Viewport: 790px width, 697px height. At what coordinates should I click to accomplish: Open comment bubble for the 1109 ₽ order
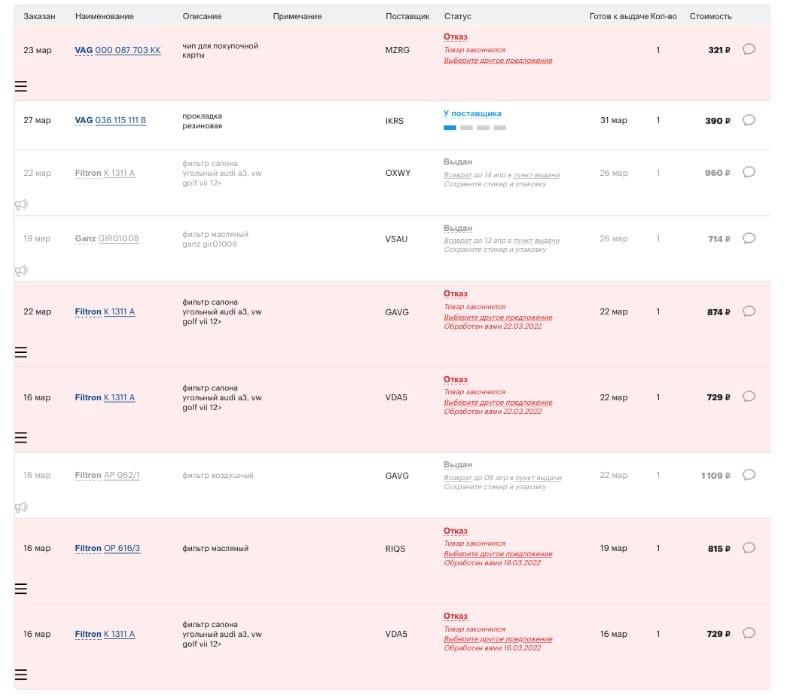click(x=749, y=475)
